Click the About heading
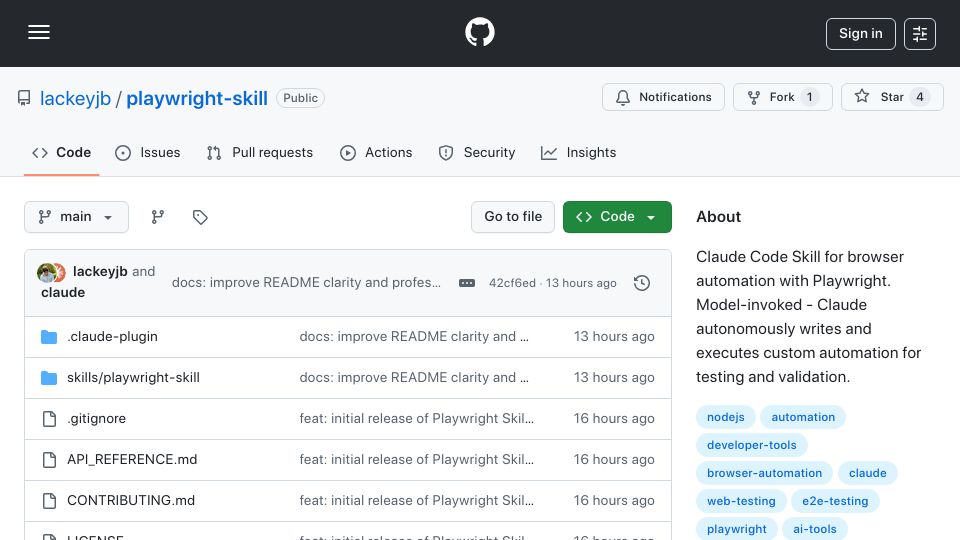This screenshot has height=540, width=960. (x=718, y=217)
